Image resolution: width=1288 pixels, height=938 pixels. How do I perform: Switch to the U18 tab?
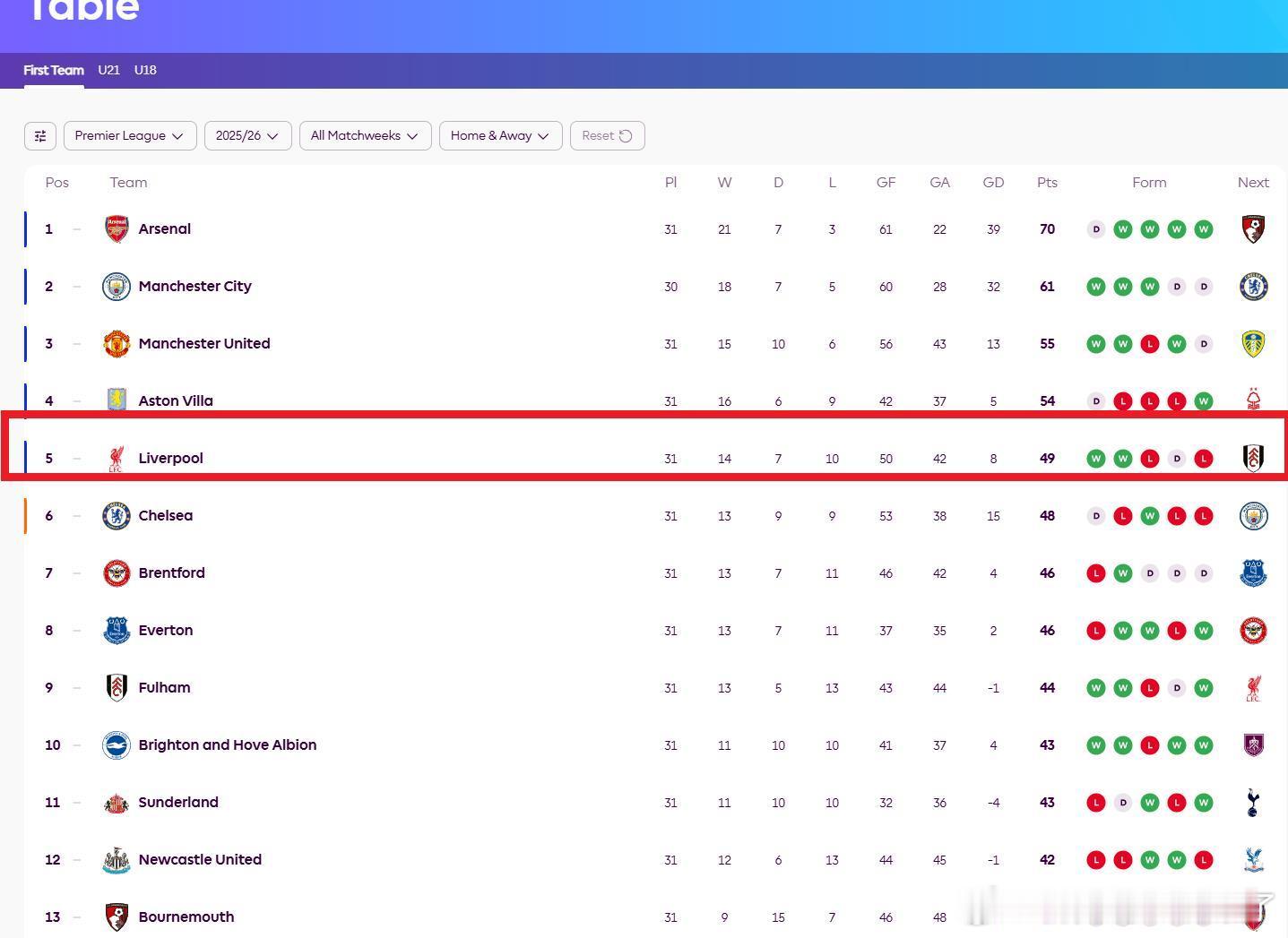[x=145, y=70]
